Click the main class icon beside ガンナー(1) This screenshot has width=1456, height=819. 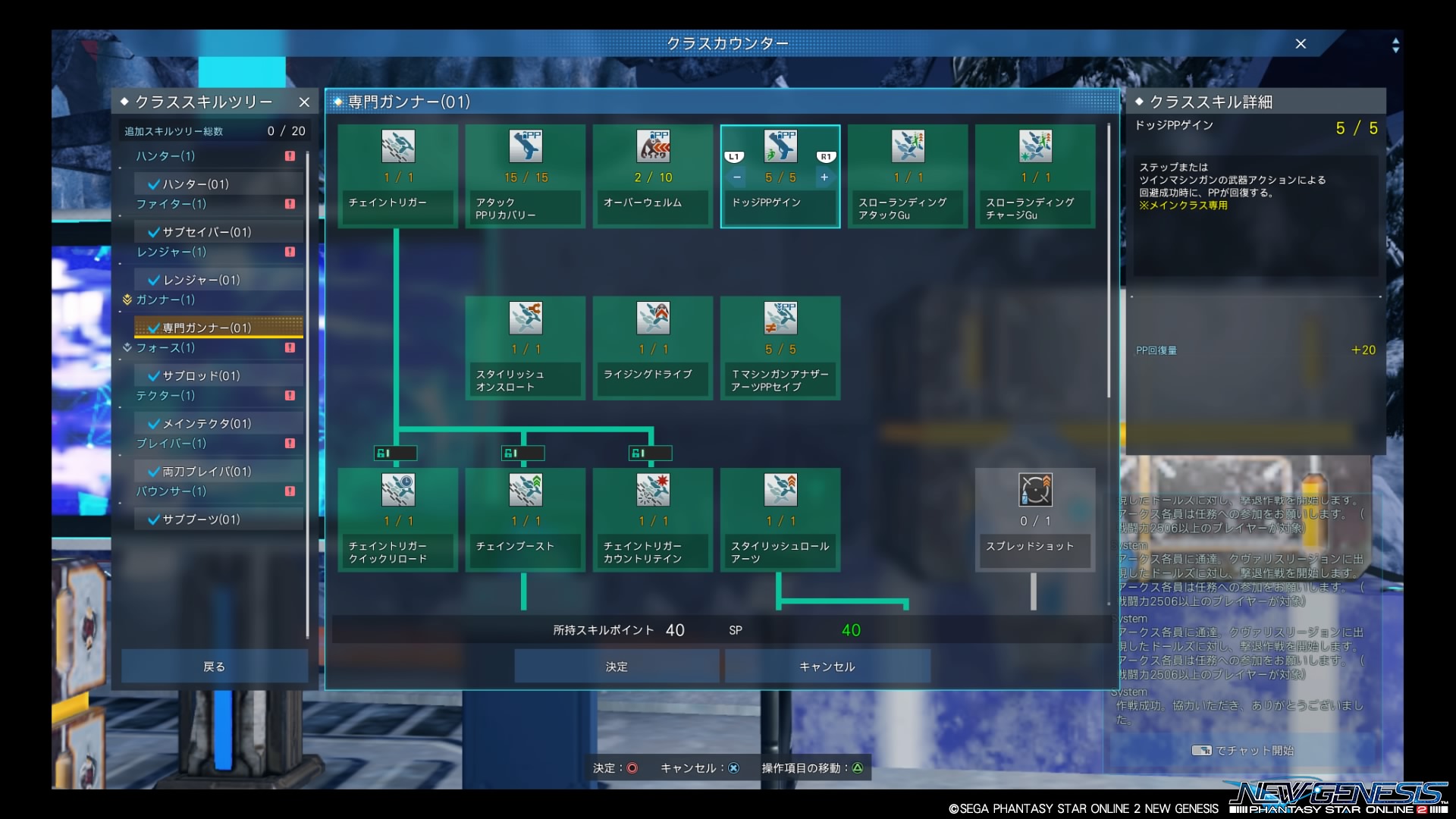[x=127, y=300]
